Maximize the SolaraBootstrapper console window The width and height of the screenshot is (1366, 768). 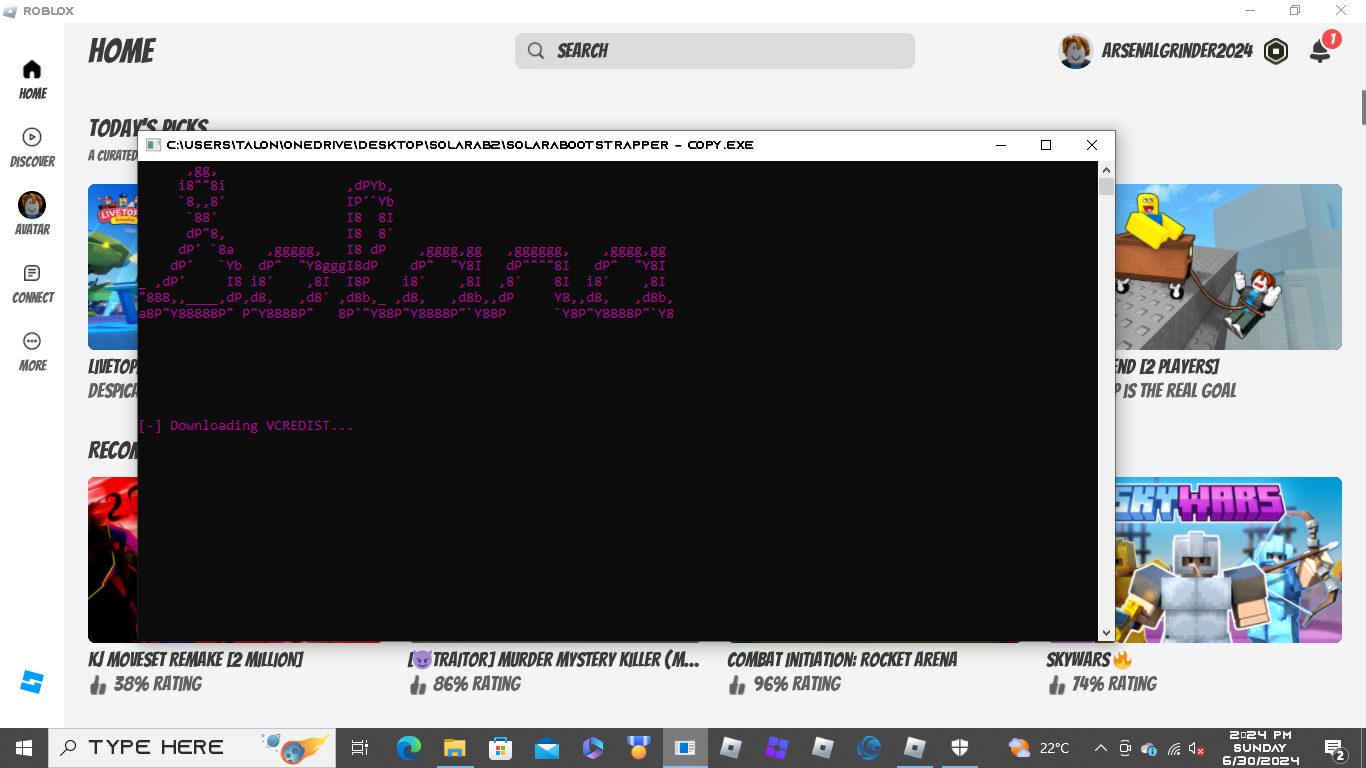(x=1046, y=145)
